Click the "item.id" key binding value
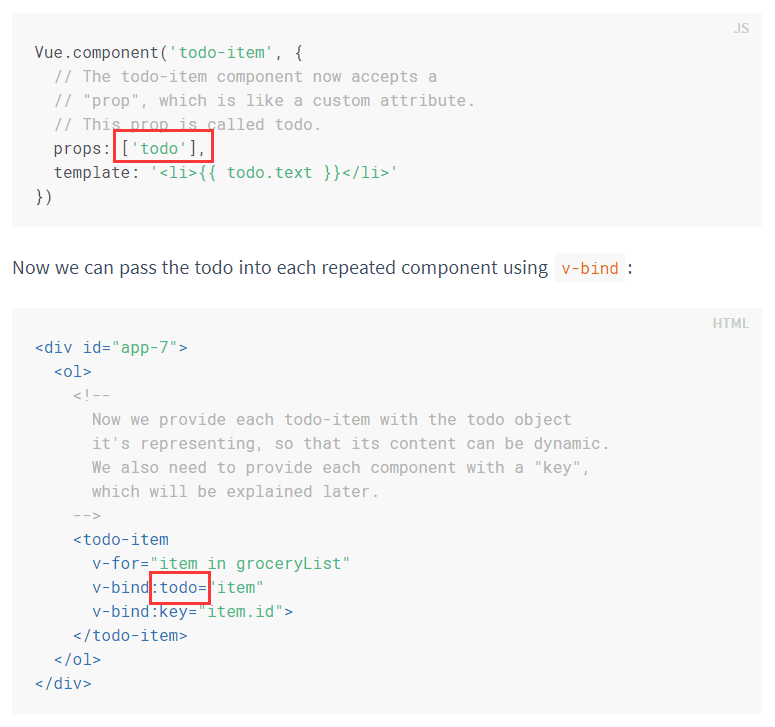This screenshot has height=727, width=775. point(240,612)
